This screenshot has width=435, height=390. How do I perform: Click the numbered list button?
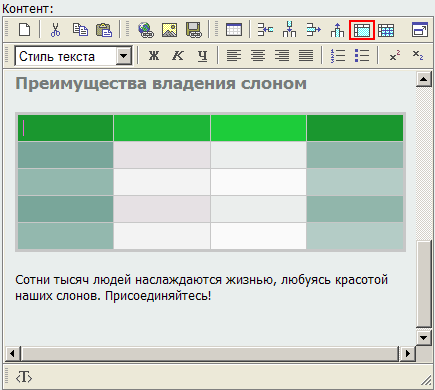pos(337,56)
